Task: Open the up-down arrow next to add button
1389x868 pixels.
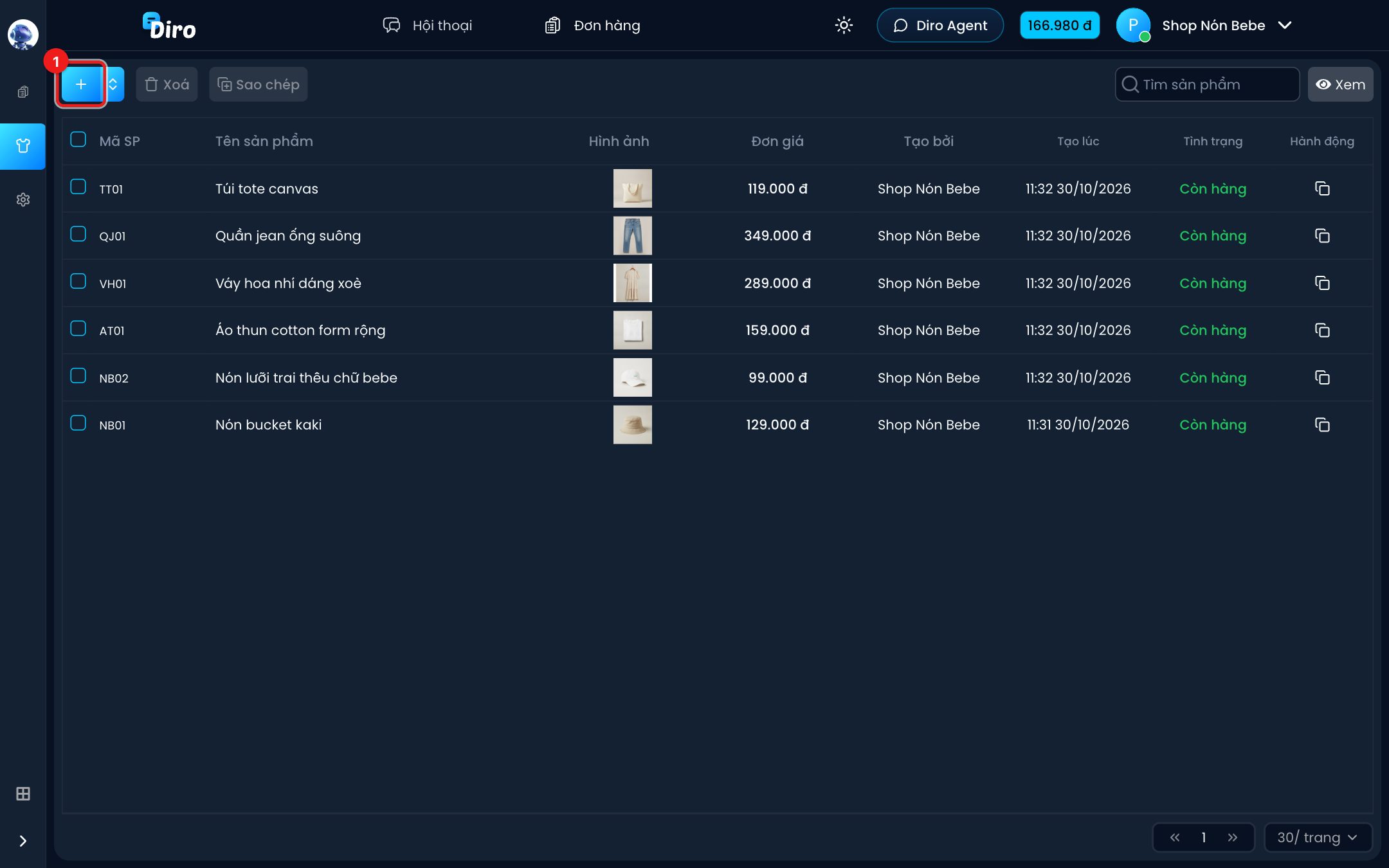Action: pyautogui.click(x=113, y=84)
